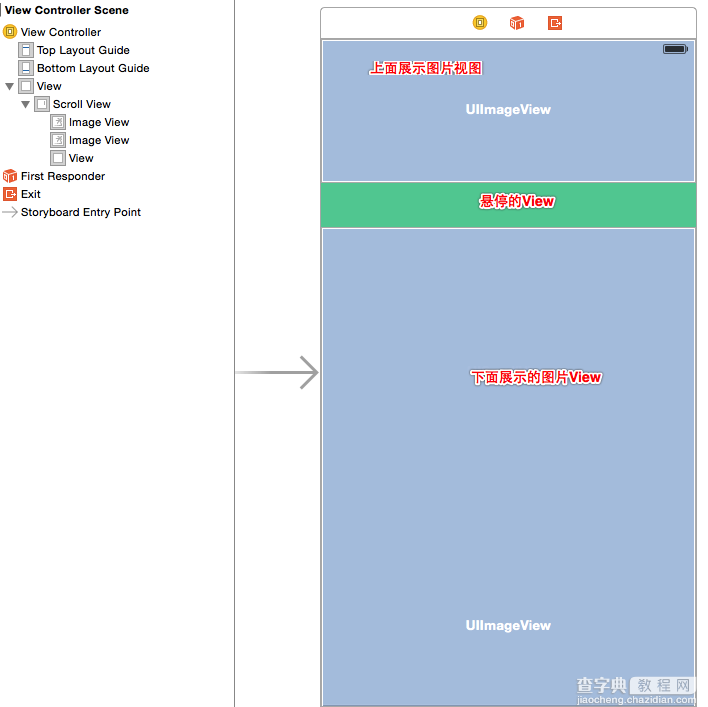Click the battery indicator in simulated status bar

coord(675,49)
